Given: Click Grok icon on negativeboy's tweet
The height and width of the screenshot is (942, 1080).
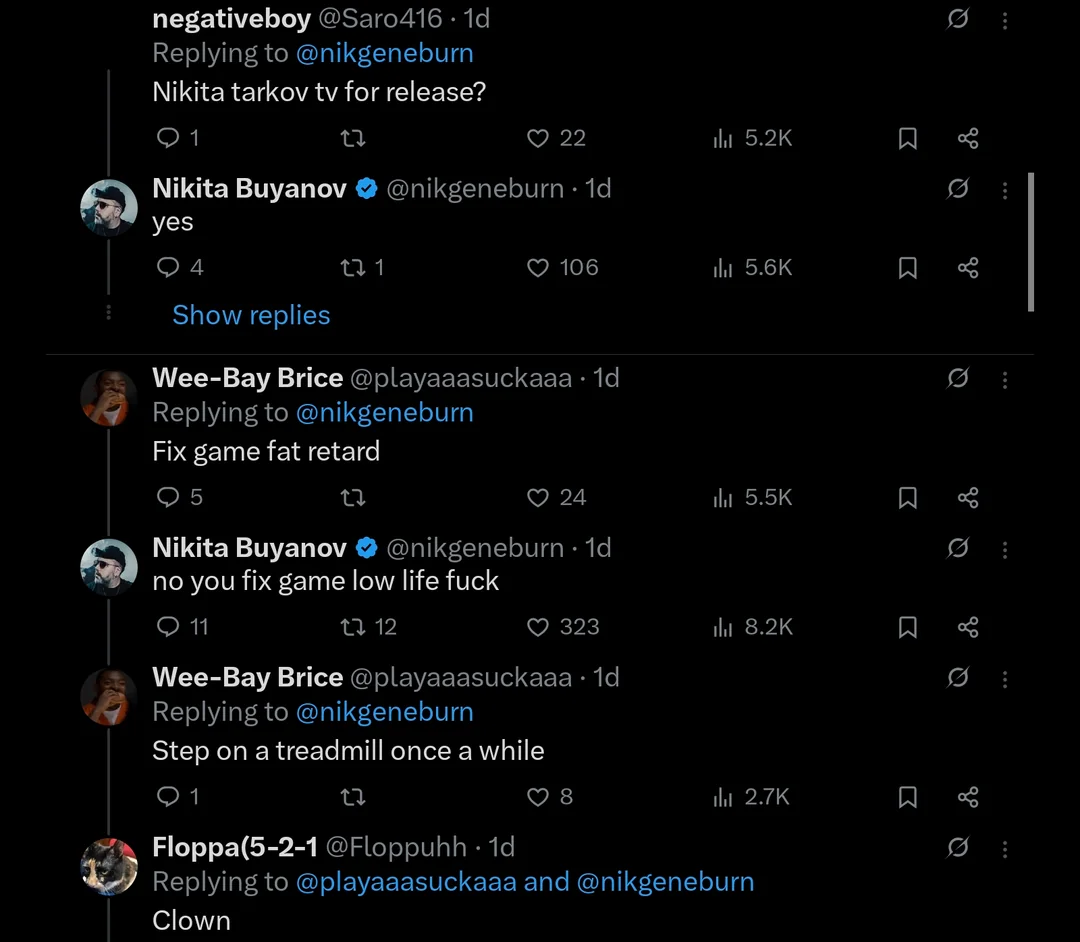Looking at the screenshot, I should pos(957,19).
